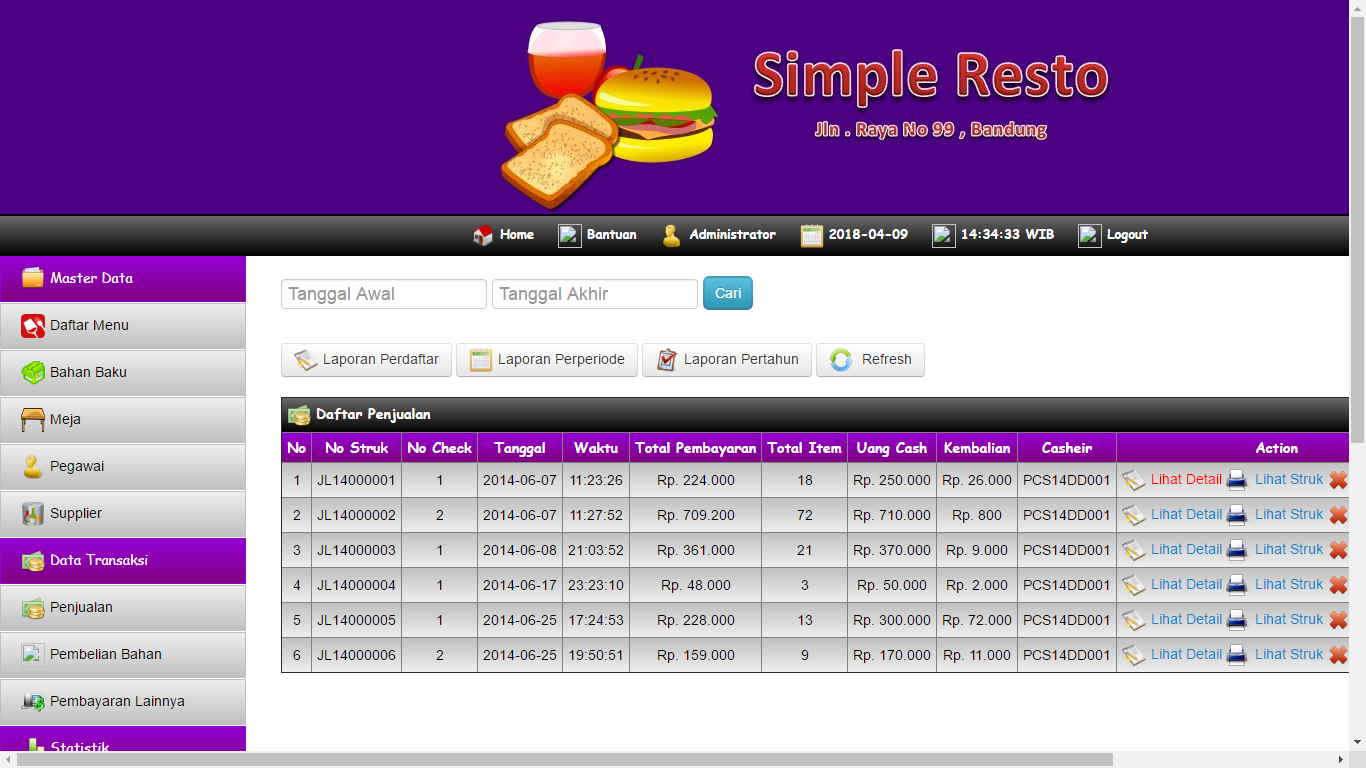Click the calendar icon beside 2018-04-09
This screenshot has height=768, width=1366.
pos(811,235)
